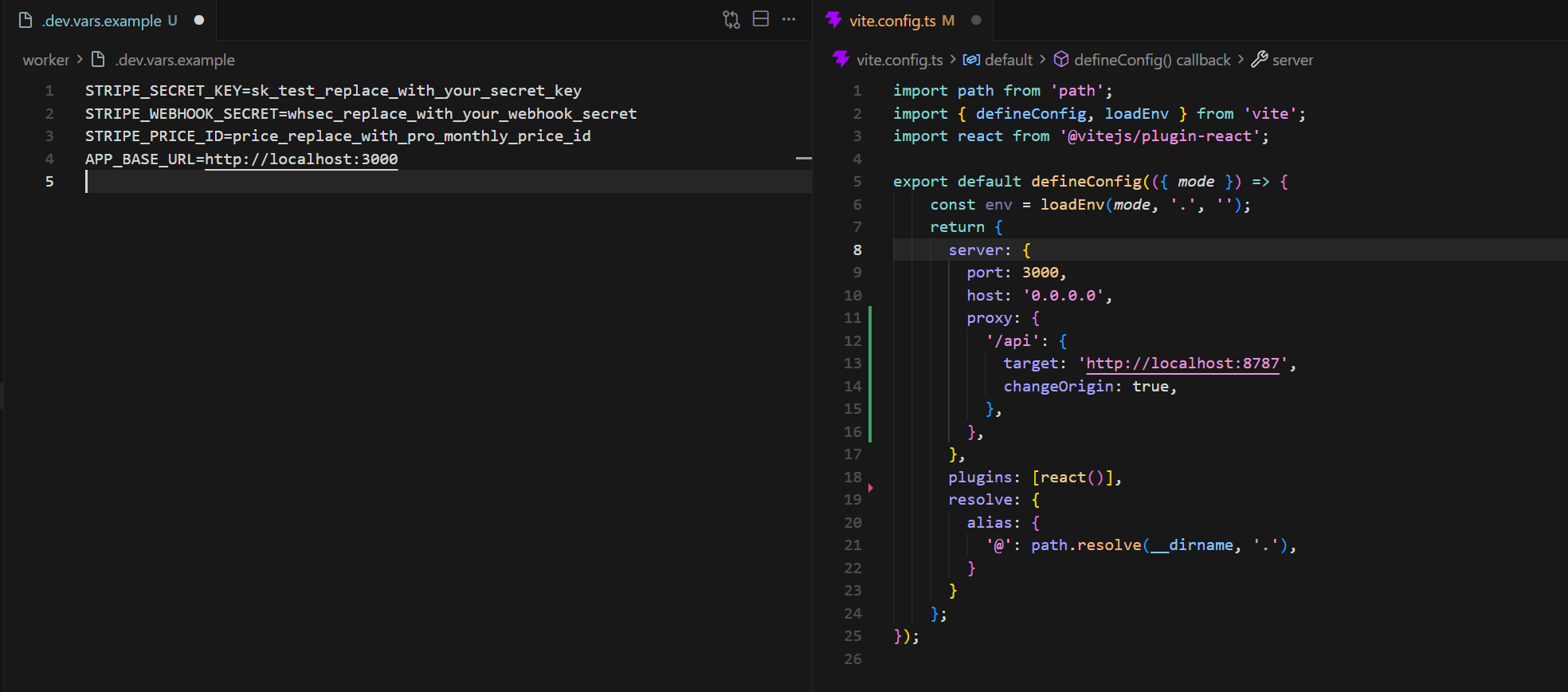Viewport: 1568px width, 692px height.
Task: Click line number 8 in vite.config.ts gutter
Action: [857, 250]
